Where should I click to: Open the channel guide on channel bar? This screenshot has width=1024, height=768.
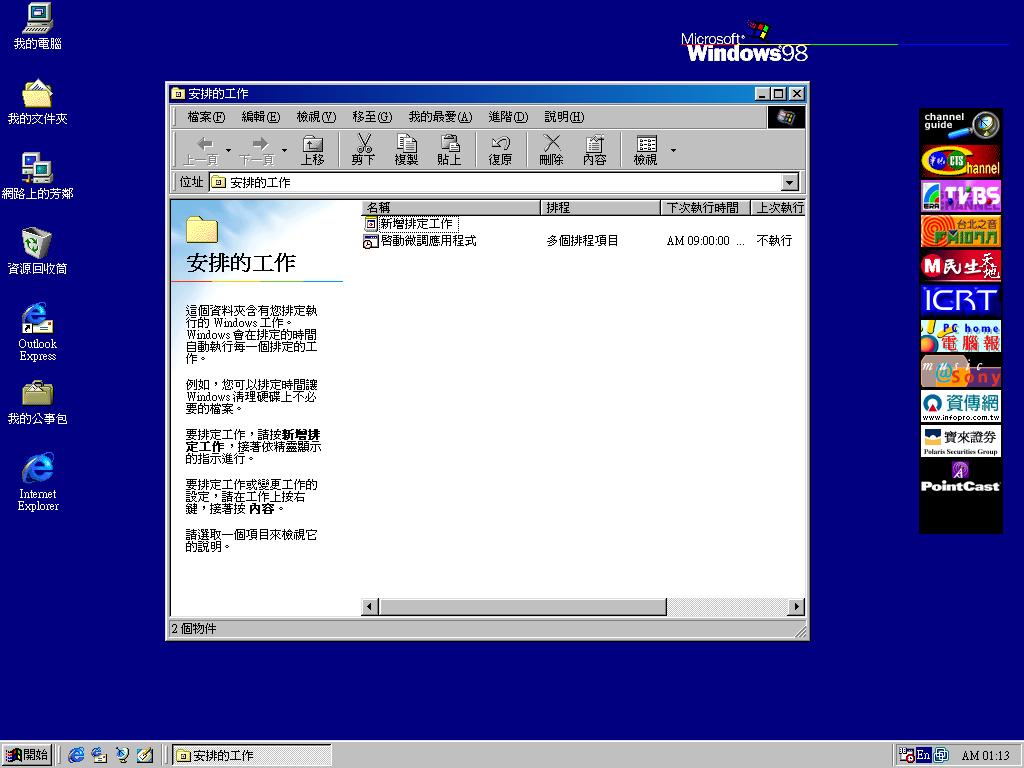[x=961, y=125]
